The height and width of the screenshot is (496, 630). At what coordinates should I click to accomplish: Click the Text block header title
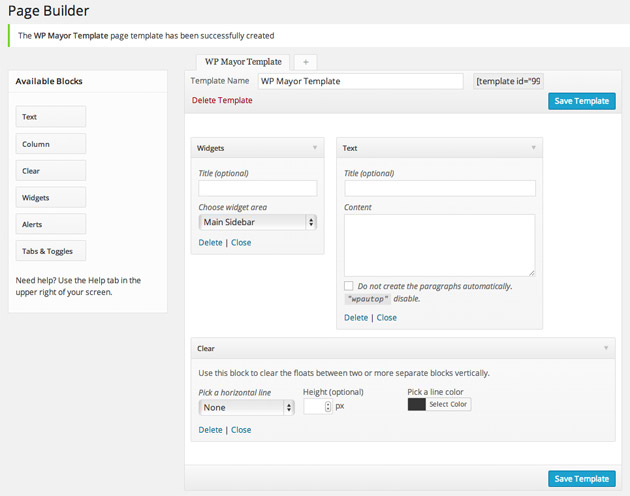click(x=350, y=148)
